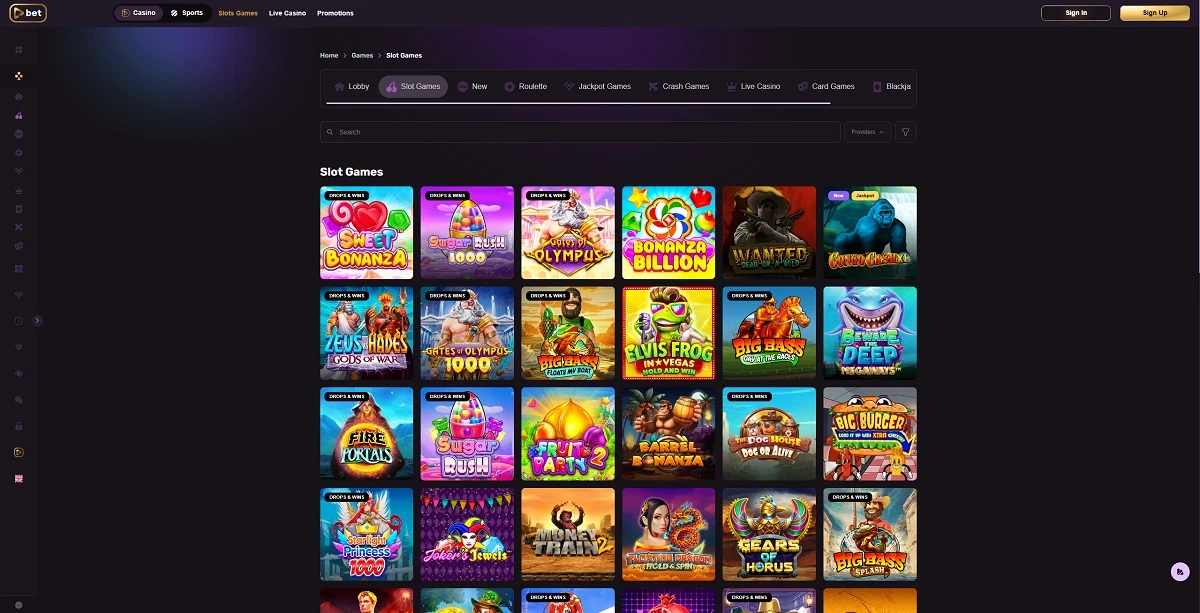Screen dimensions: 1200x613
Task: Click the Sports ball icon in header
Action: 174,13
